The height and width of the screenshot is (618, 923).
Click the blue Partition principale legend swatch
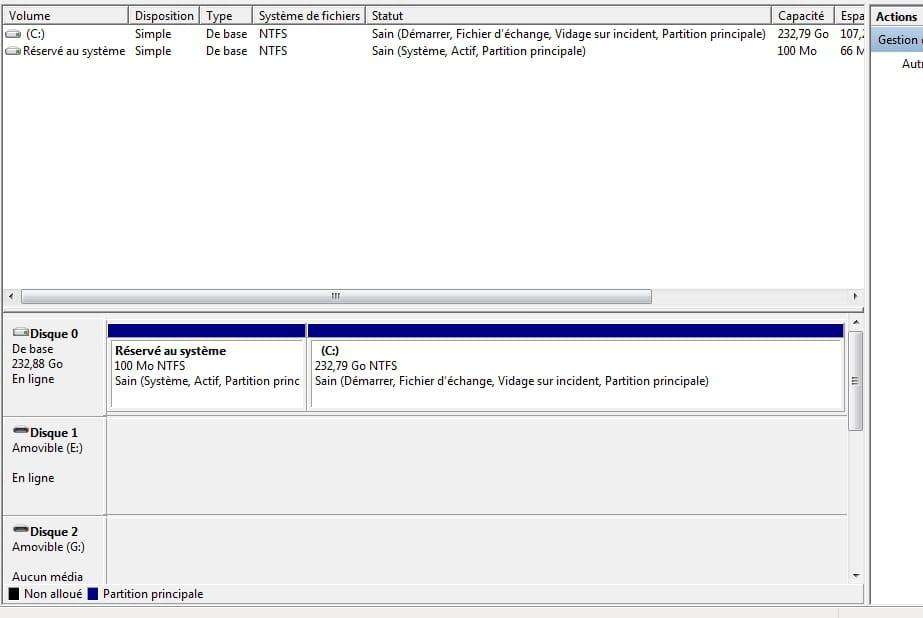click(x=93, y=594)
